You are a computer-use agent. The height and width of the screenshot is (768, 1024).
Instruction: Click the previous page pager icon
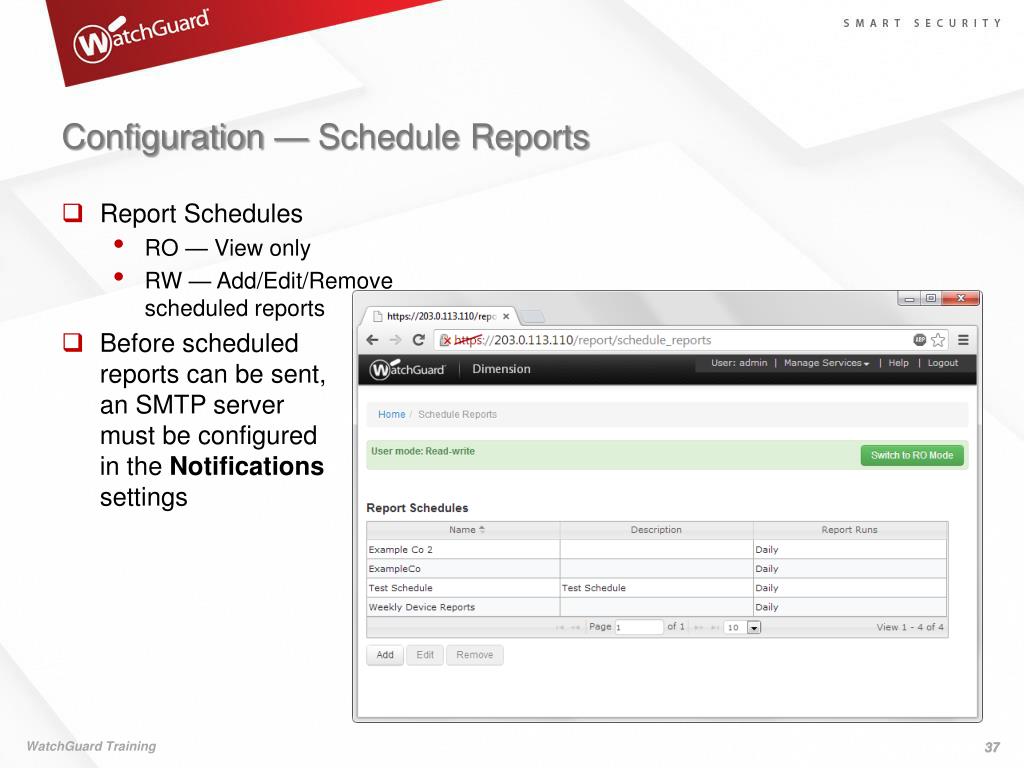[575, 628]
